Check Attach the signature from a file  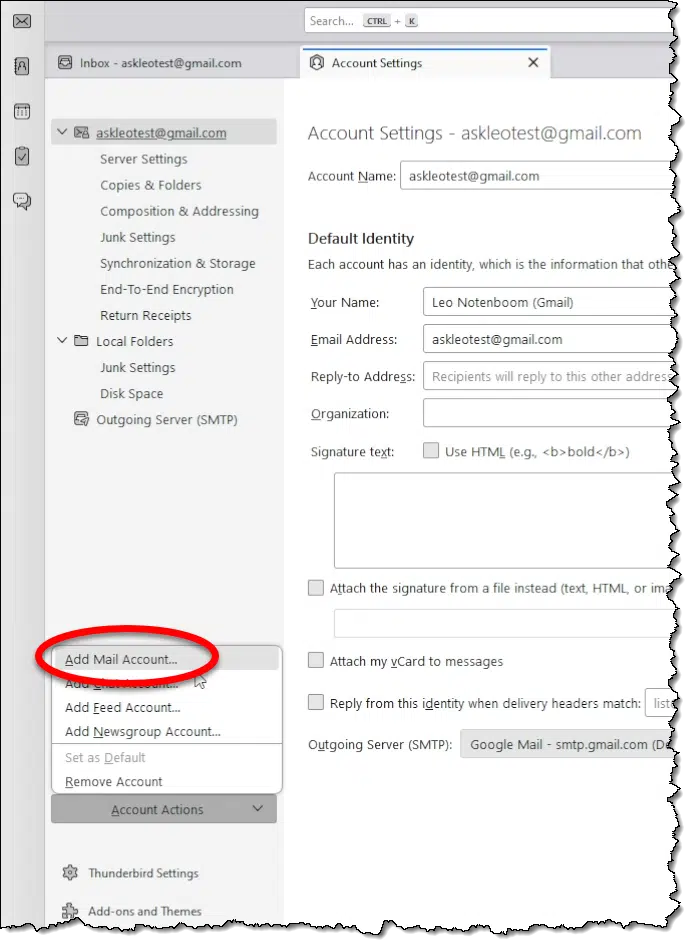click(316, 588)
